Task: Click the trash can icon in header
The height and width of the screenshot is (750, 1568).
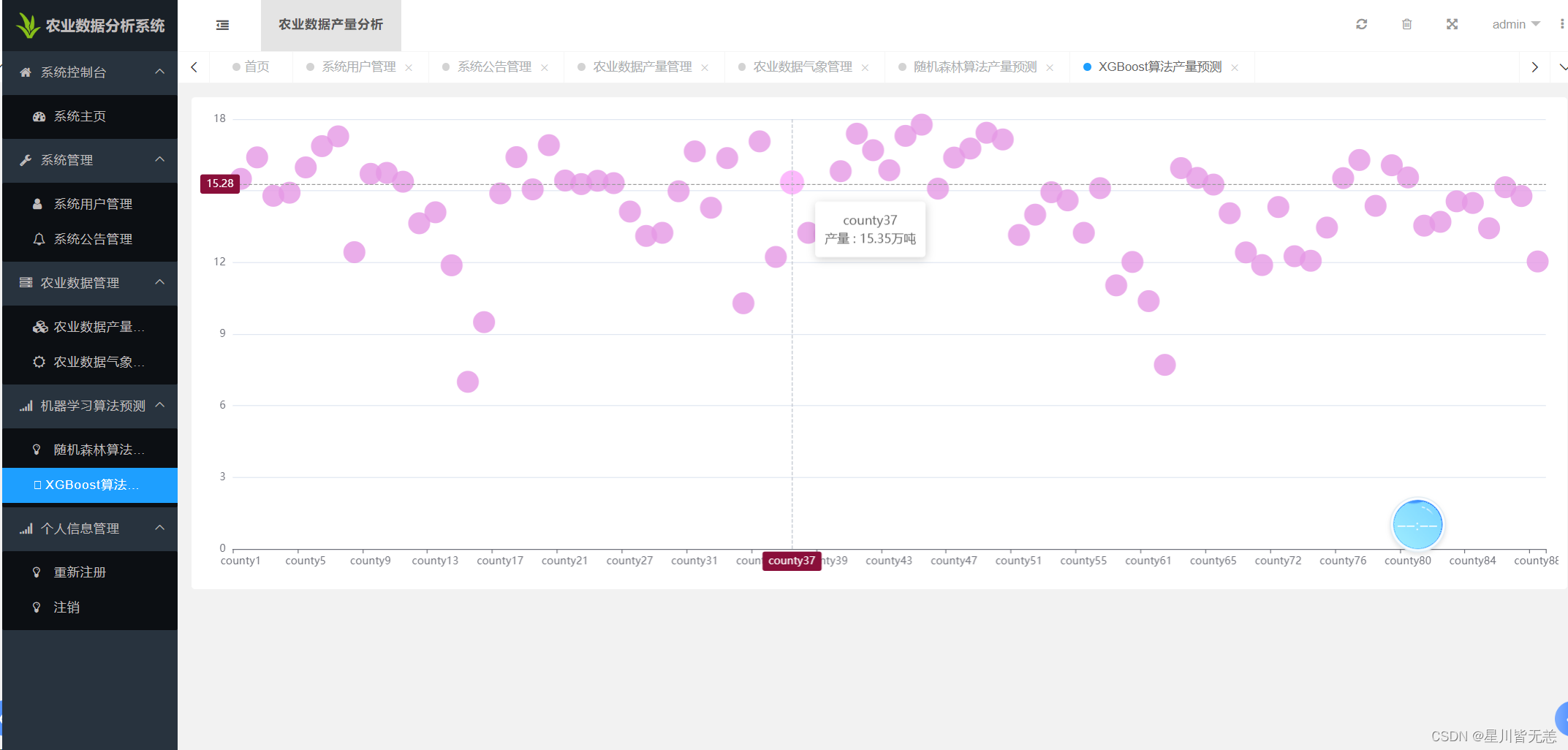Action: [1406, 24]
